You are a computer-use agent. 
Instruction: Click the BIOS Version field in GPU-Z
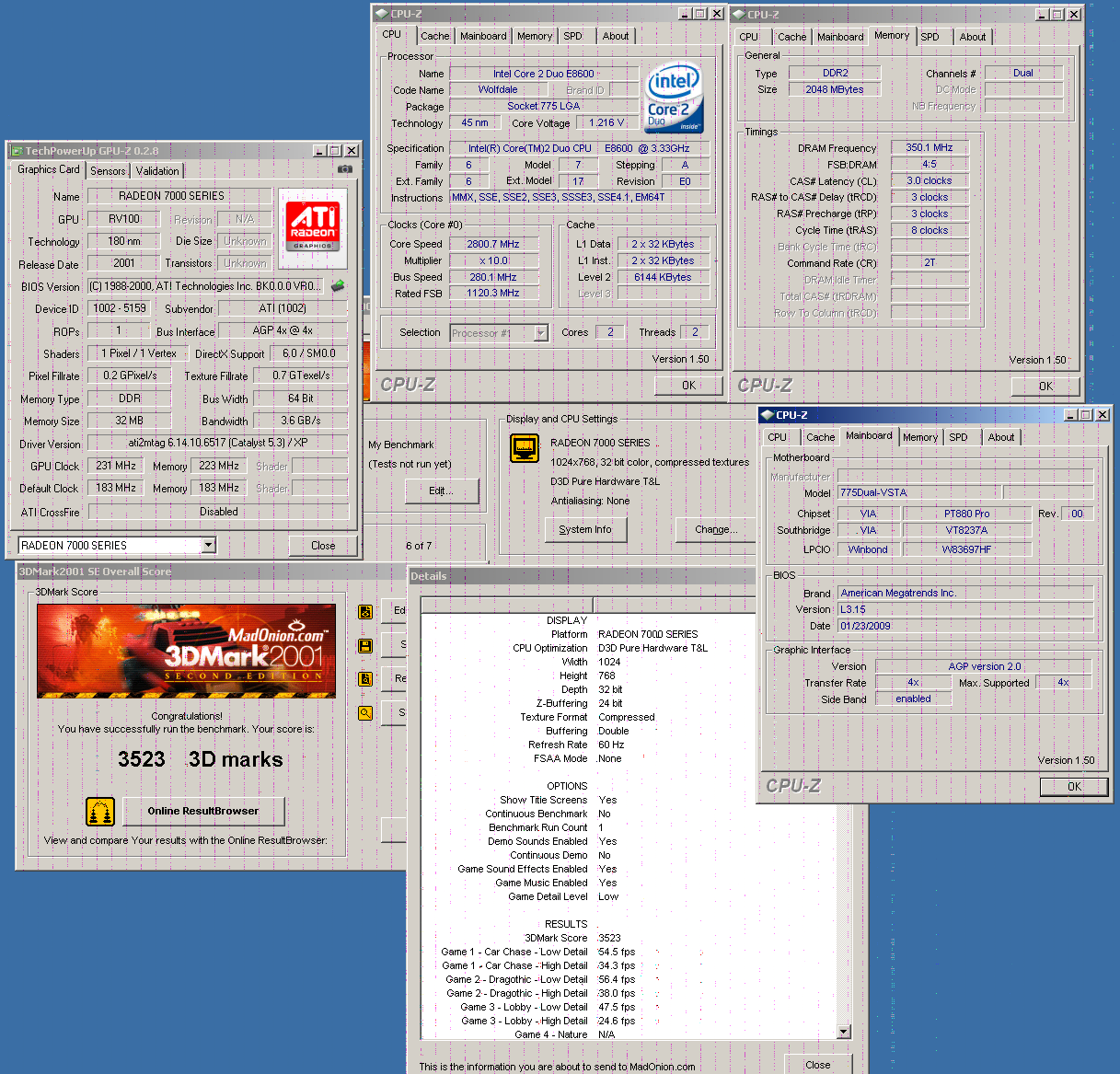pyautogui.click(x=206, y=286)
